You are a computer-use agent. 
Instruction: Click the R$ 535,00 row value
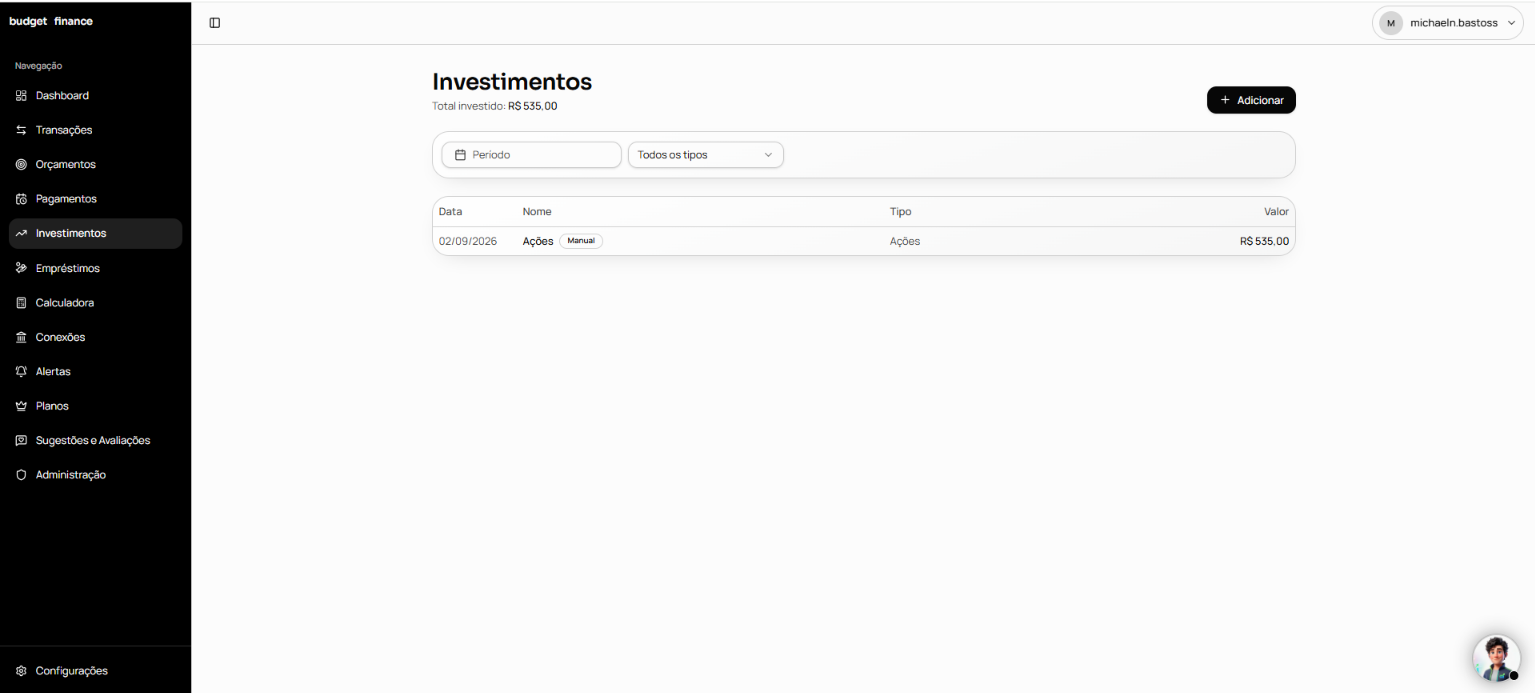1264,241
